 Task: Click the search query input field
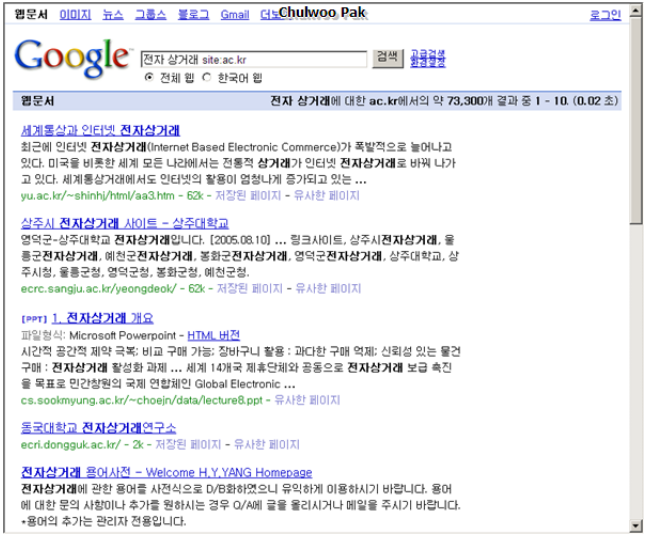(x=254, y=60)
